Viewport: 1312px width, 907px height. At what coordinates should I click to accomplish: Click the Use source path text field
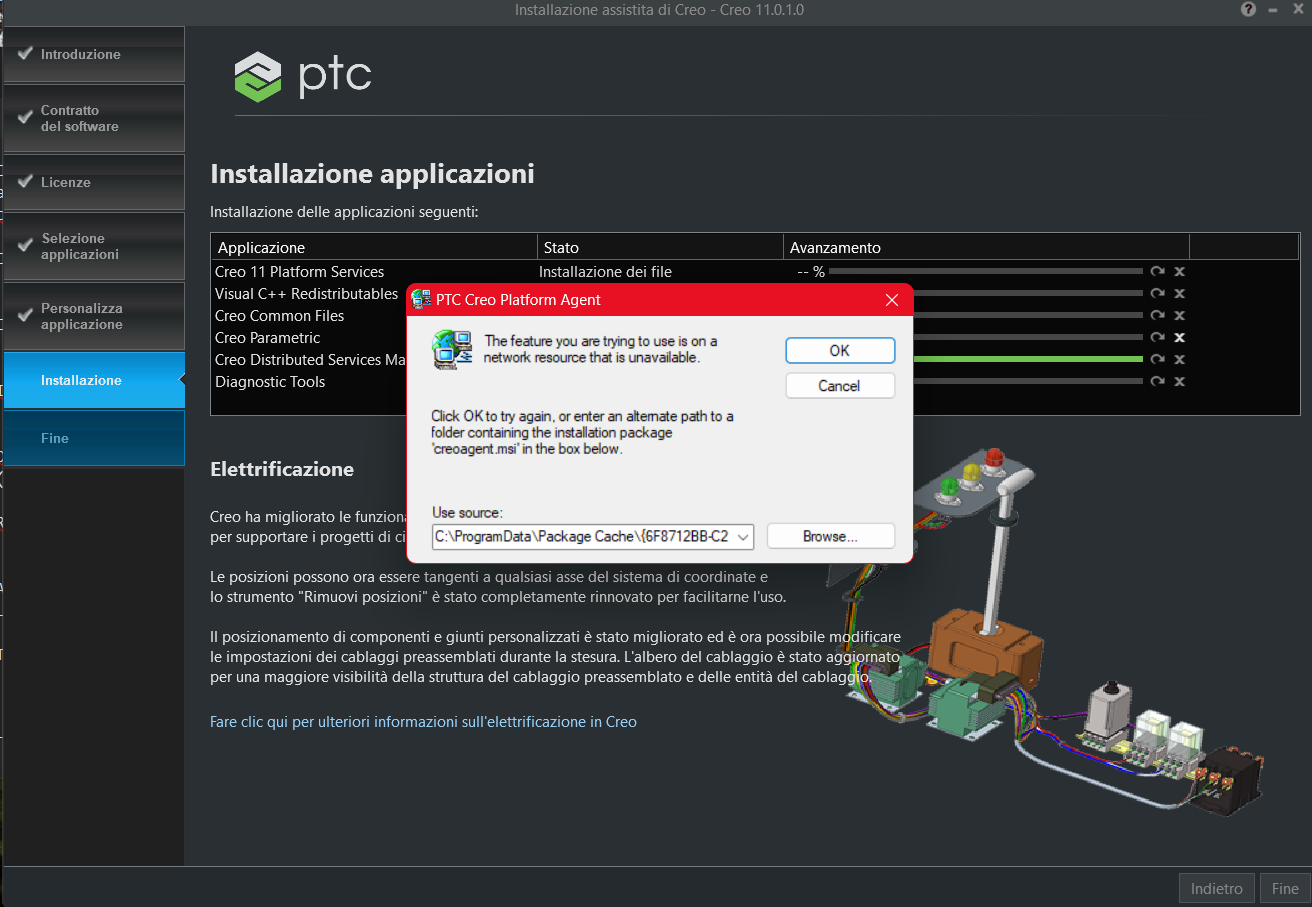[583, 537]
